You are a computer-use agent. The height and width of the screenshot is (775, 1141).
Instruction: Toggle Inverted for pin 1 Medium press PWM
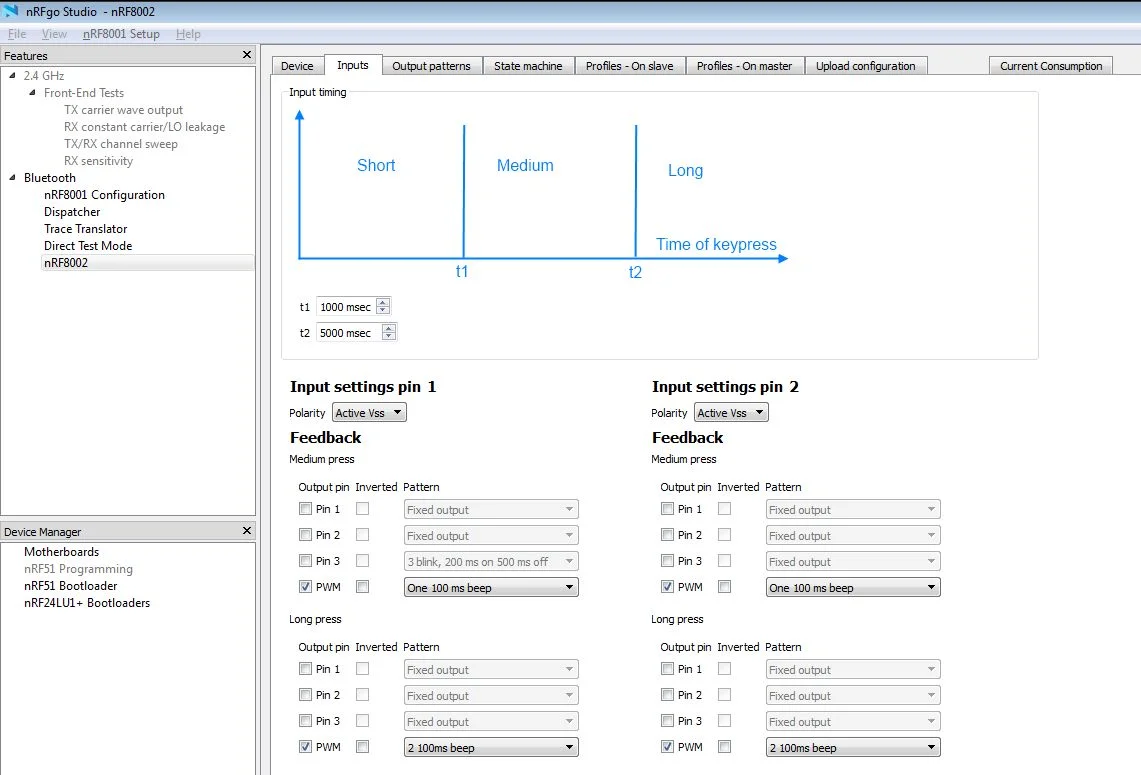tap(362, 587)
